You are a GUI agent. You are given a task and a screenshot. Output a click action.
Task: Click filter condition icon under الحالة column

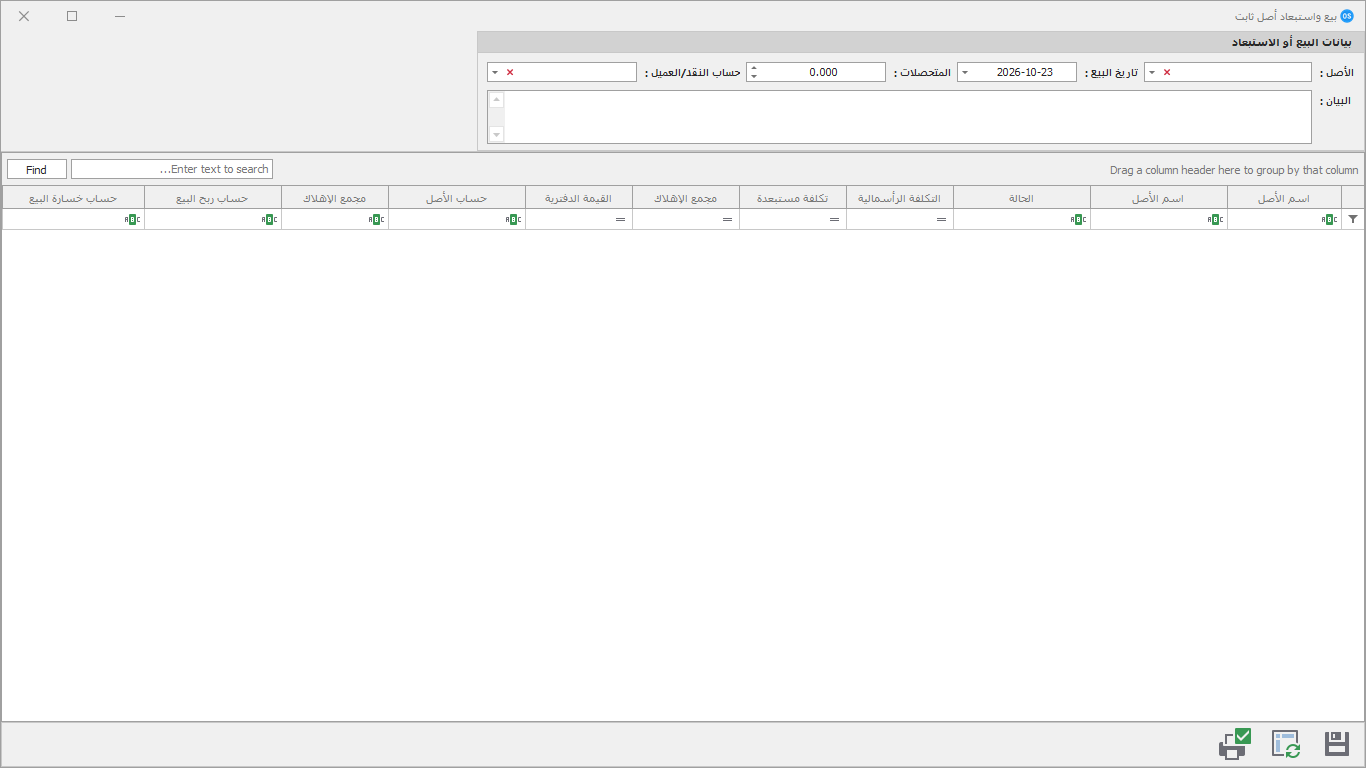tap(1076, 219)
